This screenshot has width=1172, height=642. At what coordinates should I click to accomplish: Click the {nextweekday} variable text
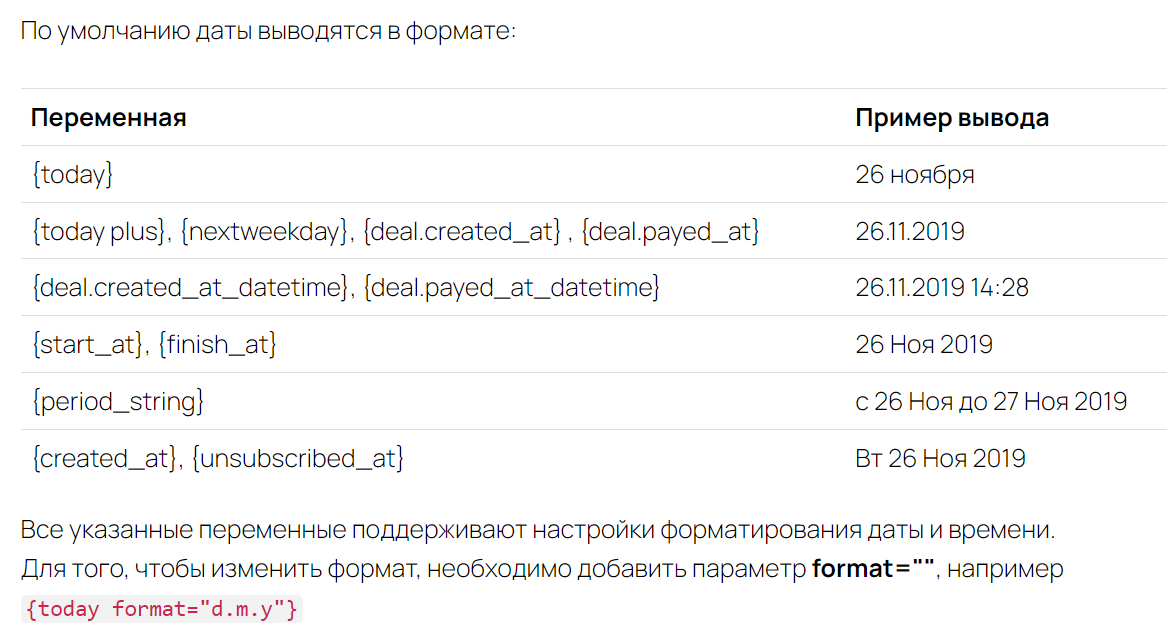coord(265,231)
